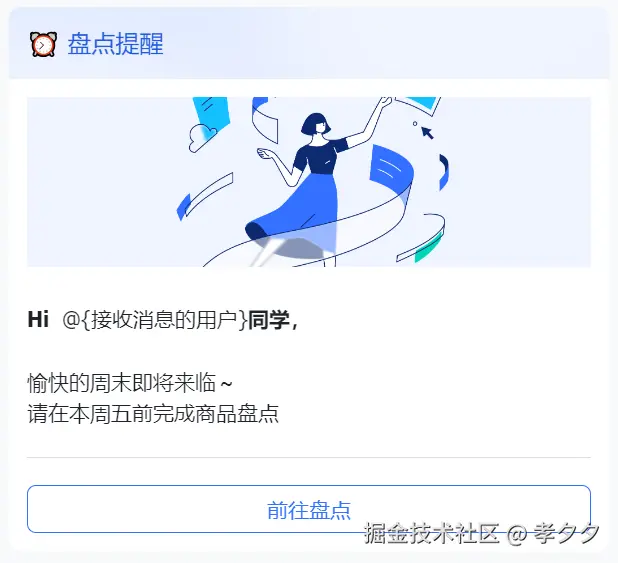Select the @{接收消息的用户} mention
Screen dimensions: 618x563
tap(155, 319)
